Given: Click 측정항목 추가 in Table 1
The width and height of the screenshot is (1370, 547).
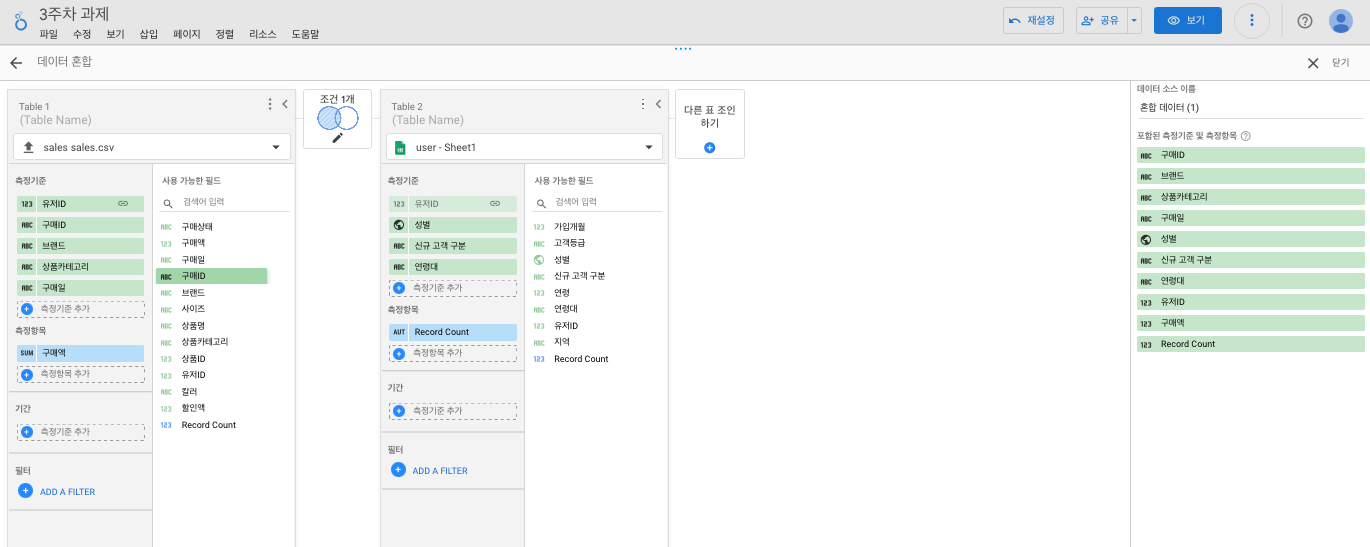Looking at the screenshot, I should click(81, 374).
